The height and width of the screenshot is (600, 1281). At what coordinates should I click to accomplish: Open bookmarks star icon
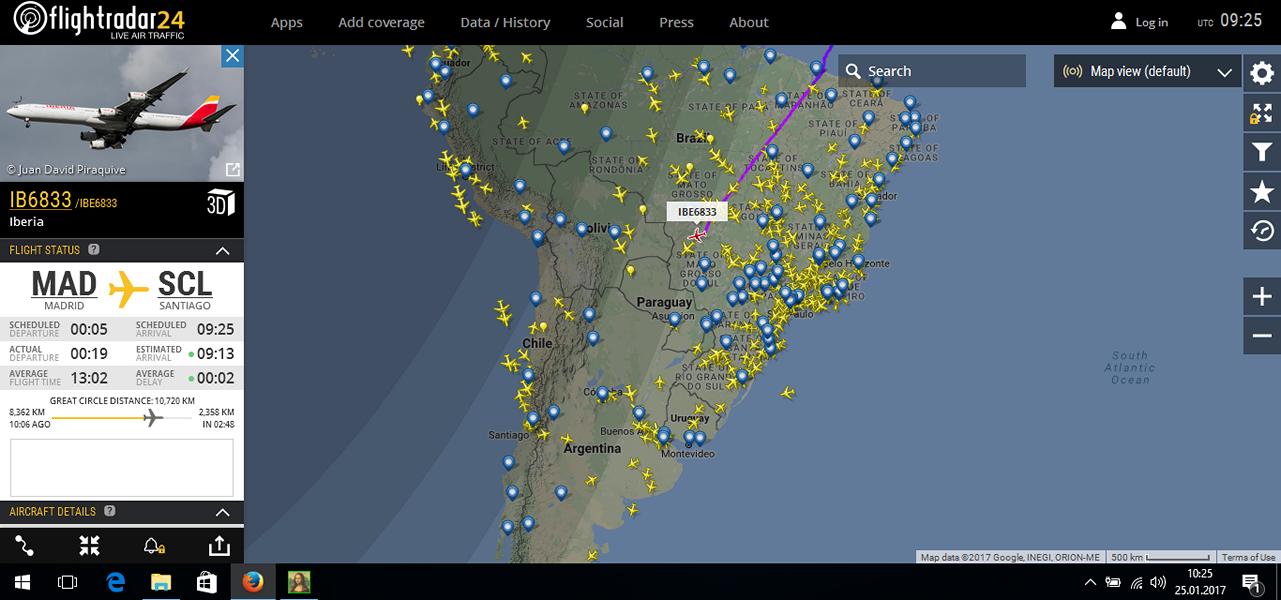click(x=1262, y=192)
